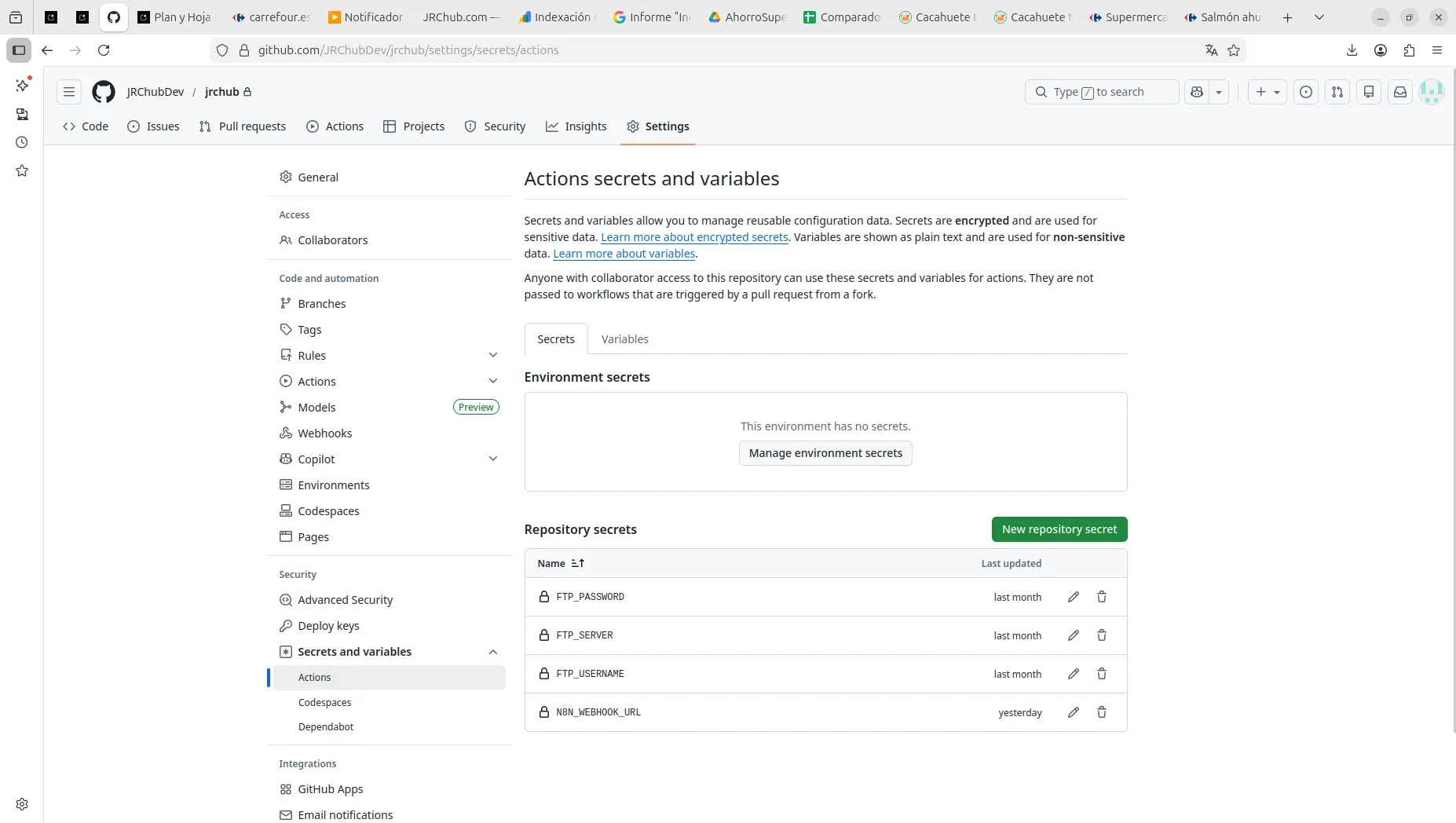This screenshot has height=823, width=1456.
Task: Open the Pull requests repository tab
Action: click(243, 126)
